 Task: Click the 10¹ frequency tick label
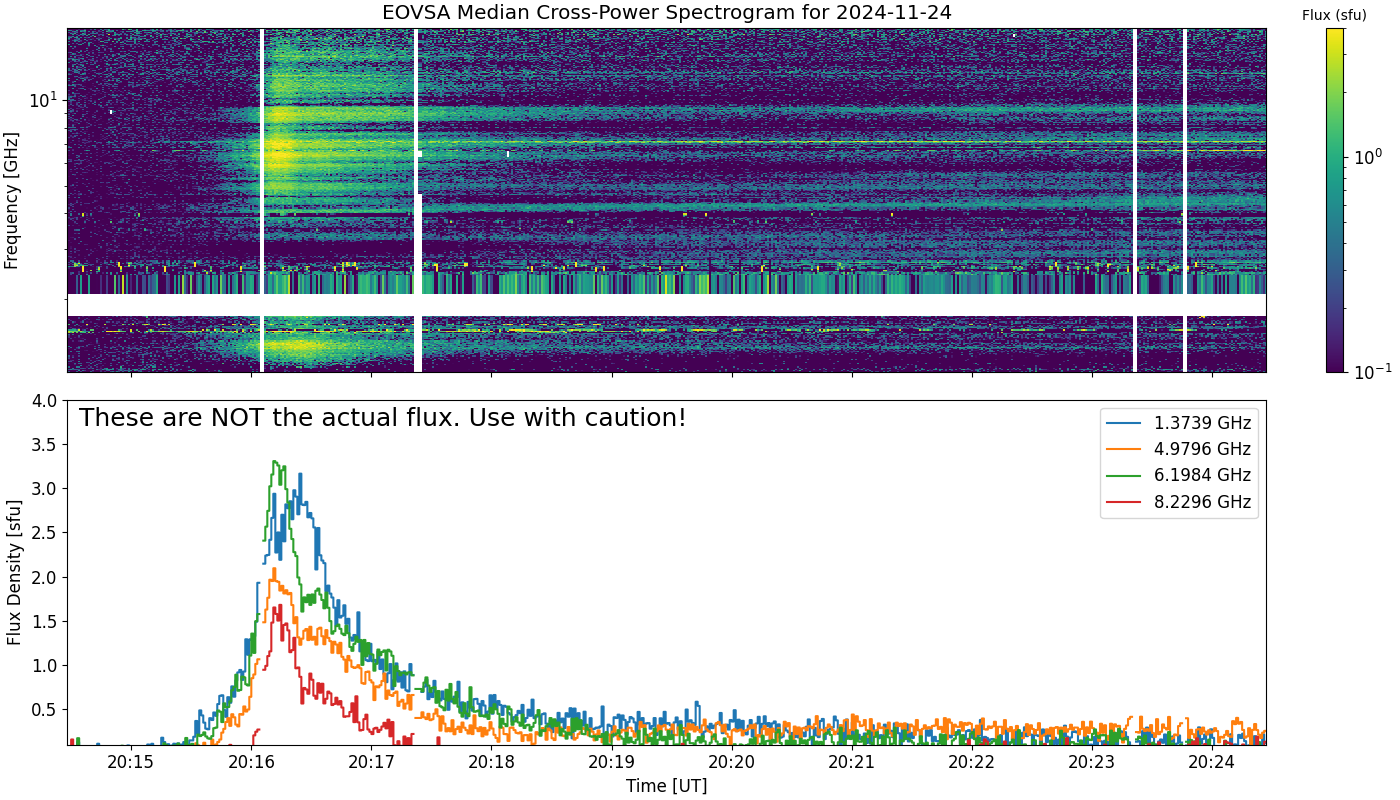(44, 100)
